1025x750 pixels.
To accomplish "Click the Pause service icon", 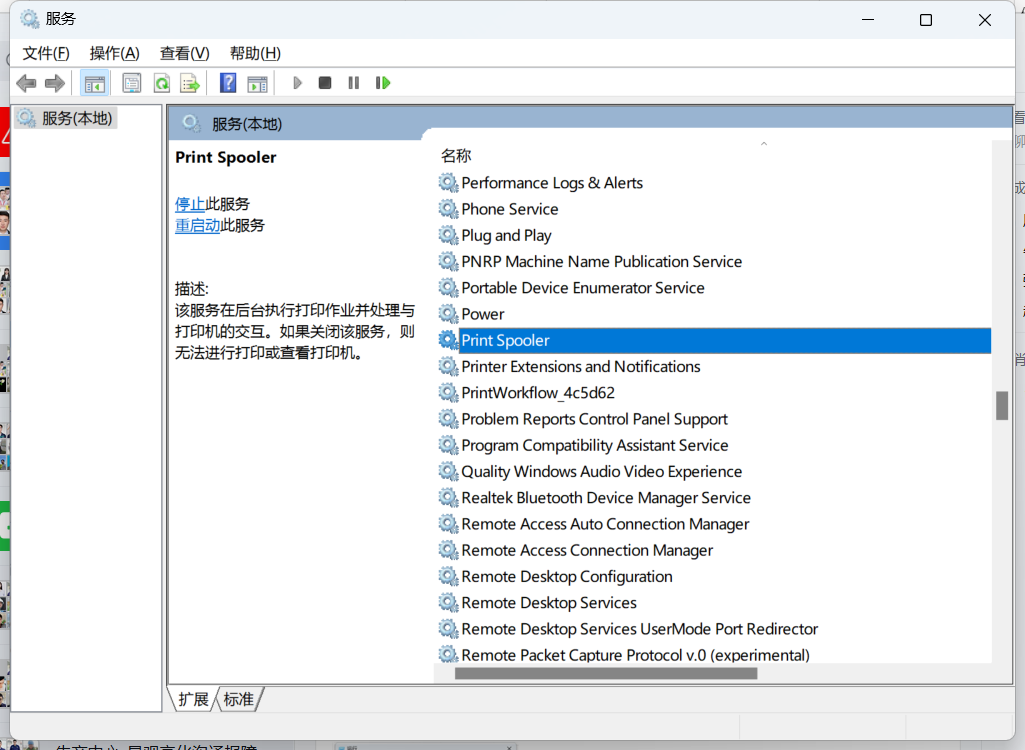I will click(354, 83).
